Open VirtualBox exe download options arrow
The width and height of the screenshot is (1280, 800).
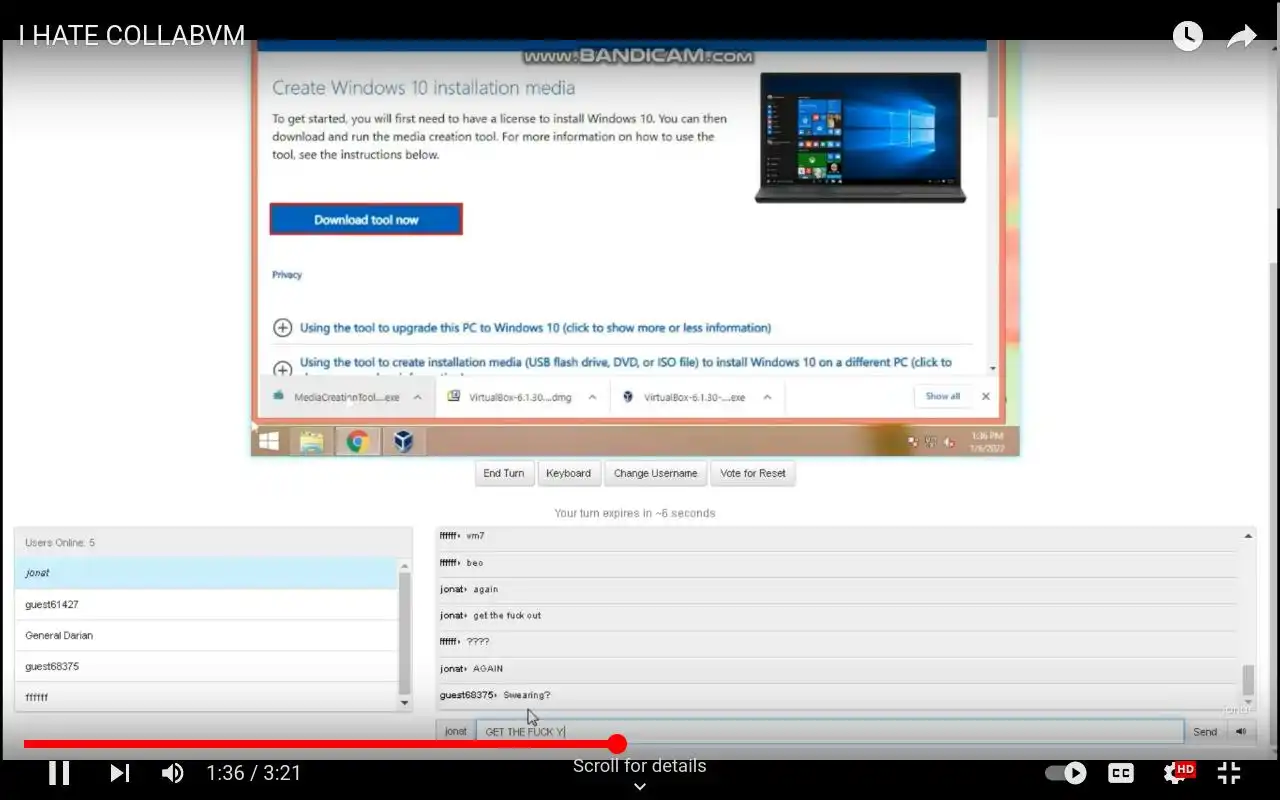click(x=767, y=397)
